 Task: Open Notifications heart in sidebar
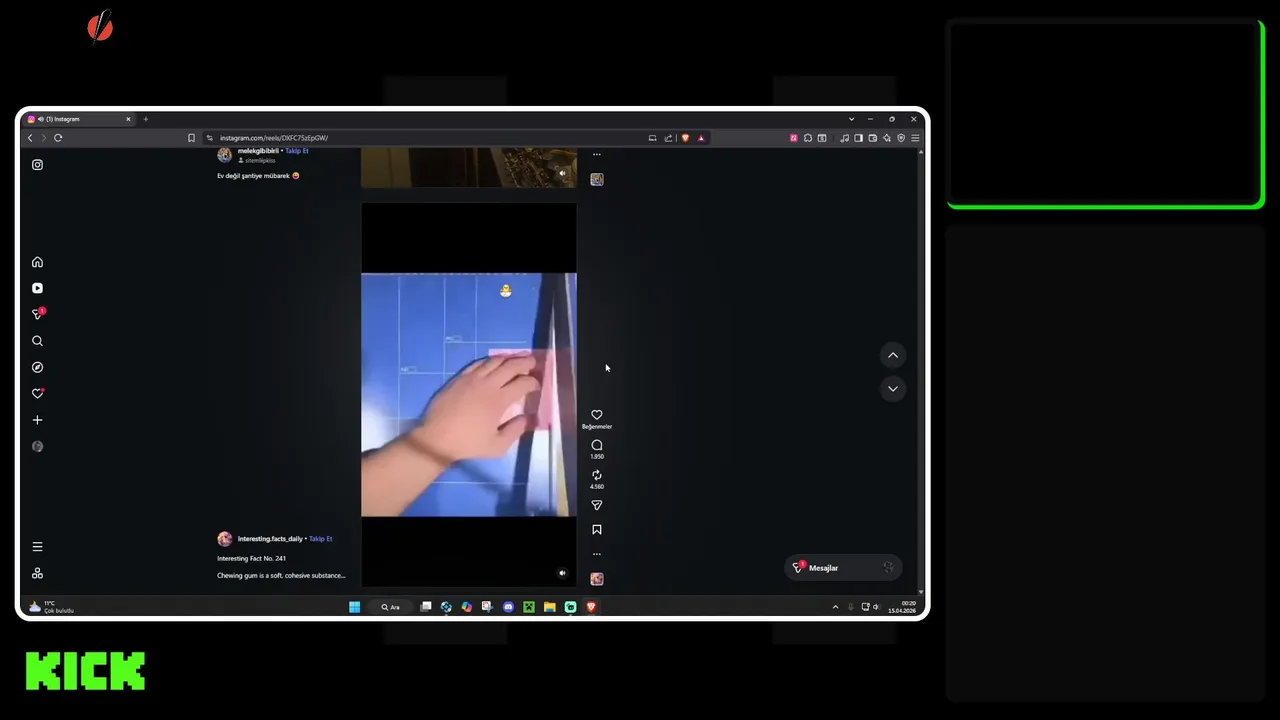pyautogui.click(x=37, y=393)
